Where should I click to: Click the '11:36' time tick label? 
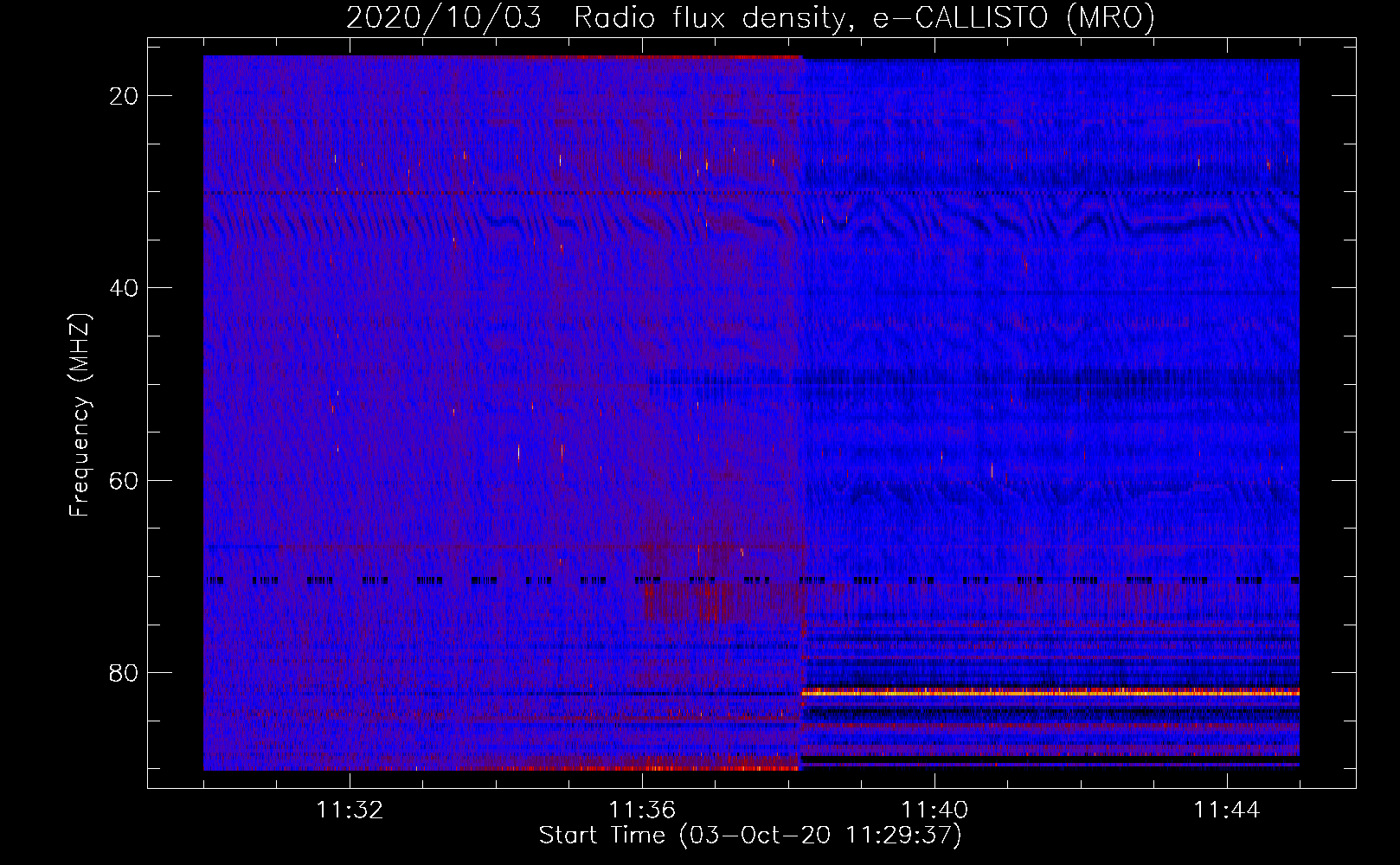pyautogui.click(x=642, y=811)
